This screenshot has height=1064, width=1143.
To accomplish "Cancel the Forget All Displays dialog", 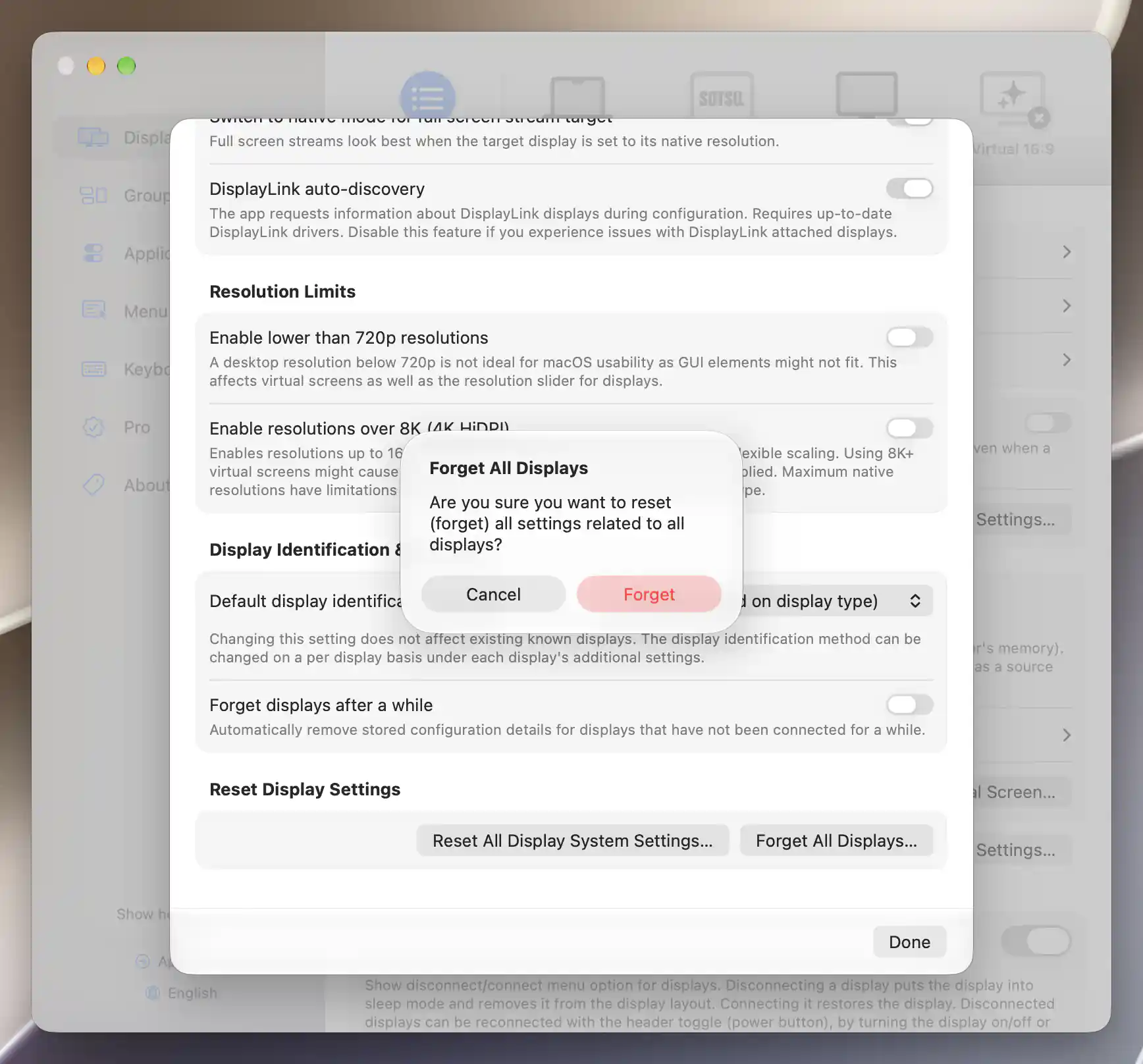I will 493,594.
